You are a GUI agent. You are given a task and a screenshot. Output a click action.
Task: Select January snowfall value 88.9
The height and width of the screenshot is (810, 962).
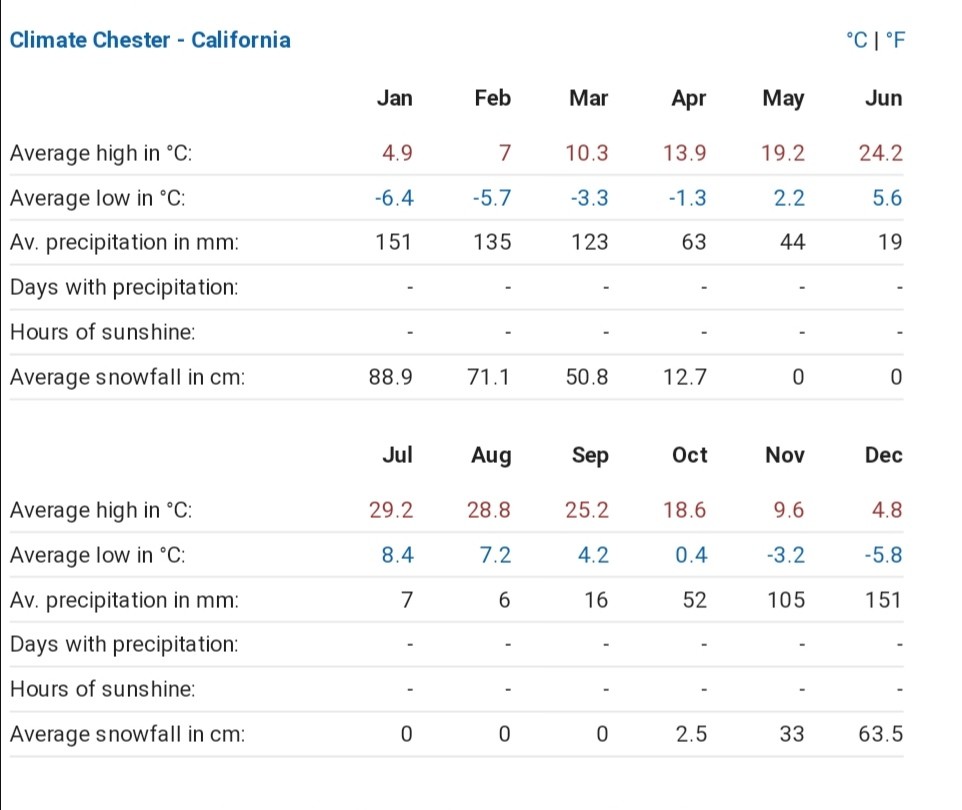point(391,377)
